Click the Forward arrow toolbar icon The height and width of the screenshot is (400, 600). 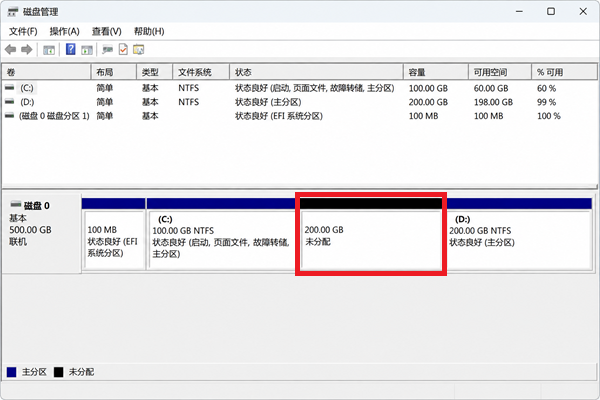[x=27, y=49]
